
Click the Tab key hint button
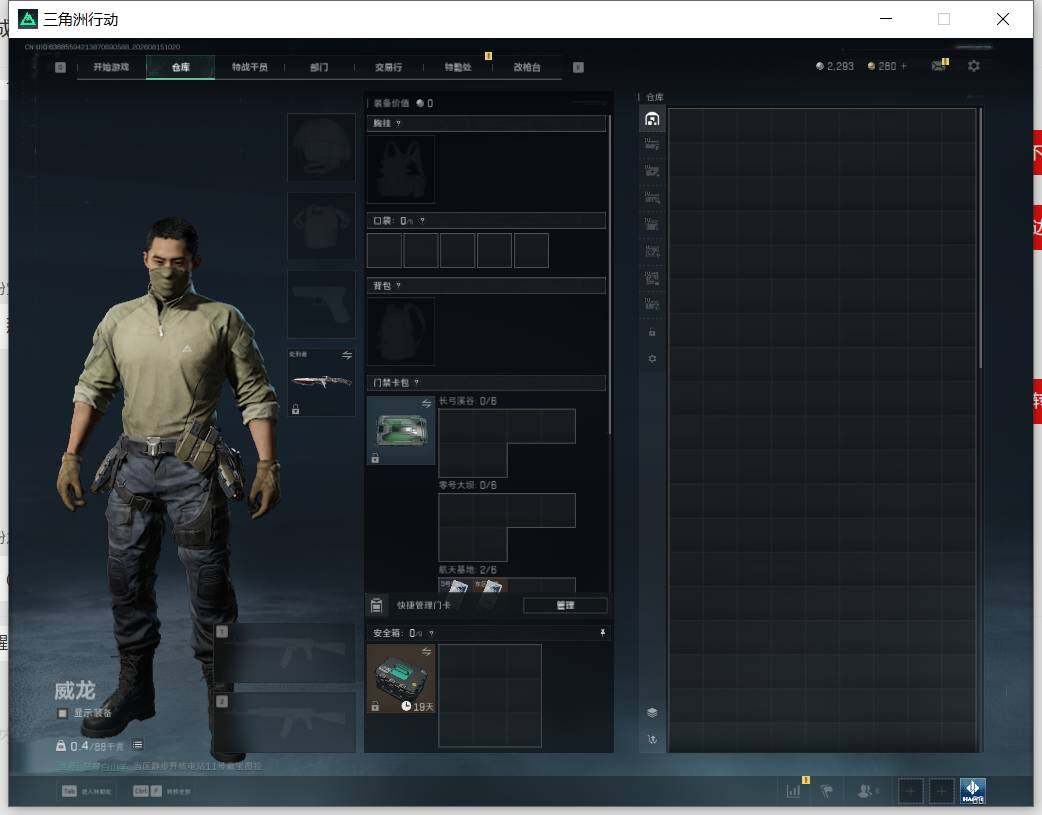coord(69,791)
